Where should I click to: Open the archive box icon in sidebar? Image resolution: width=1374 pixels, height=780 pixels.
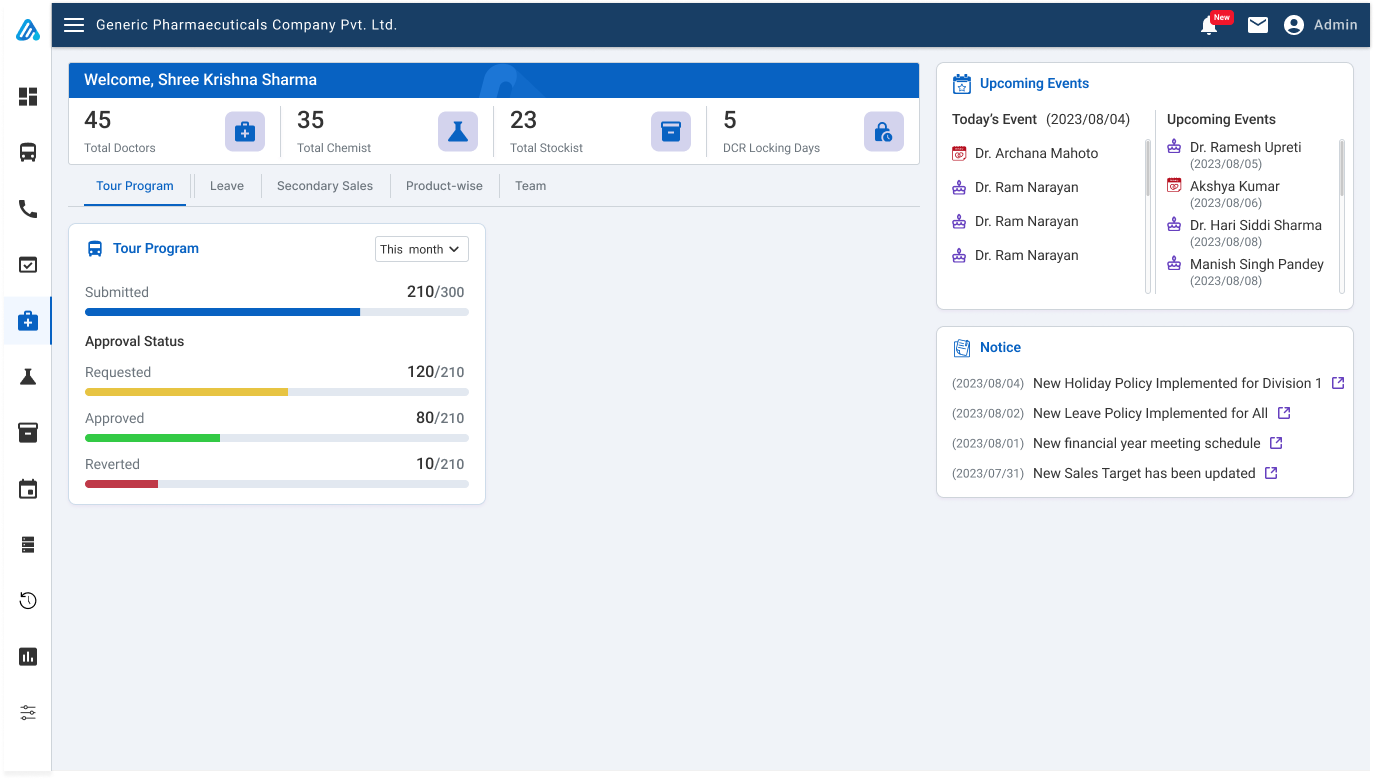(28, 433)
